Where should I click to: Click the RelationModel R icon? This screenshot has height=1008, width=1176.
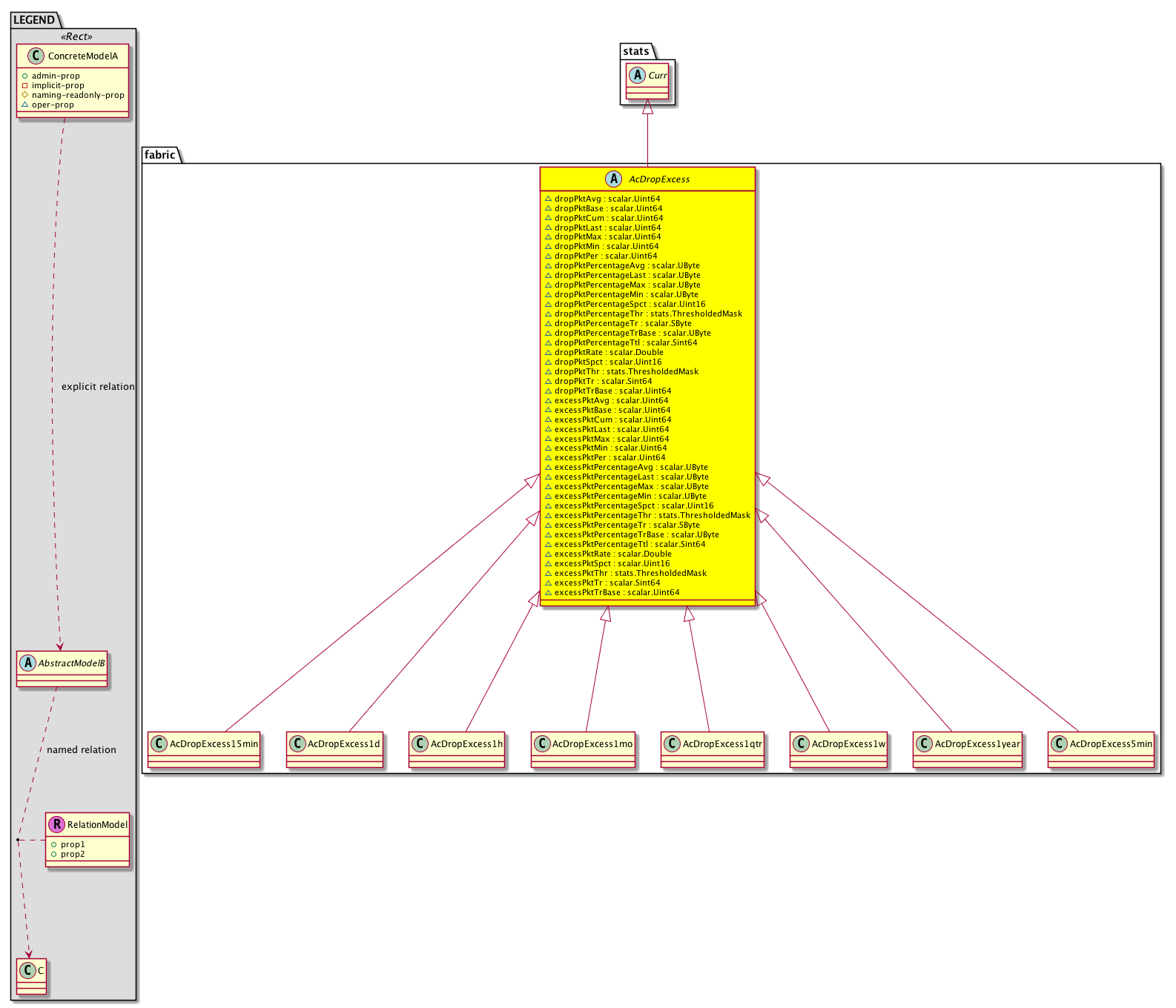pos(56,824)
